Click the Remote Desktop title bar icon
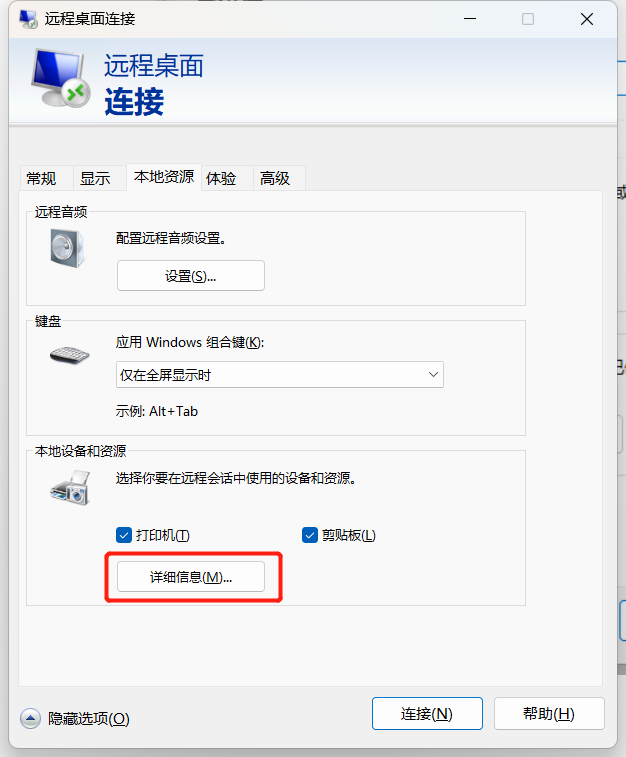 click(28, 19)
